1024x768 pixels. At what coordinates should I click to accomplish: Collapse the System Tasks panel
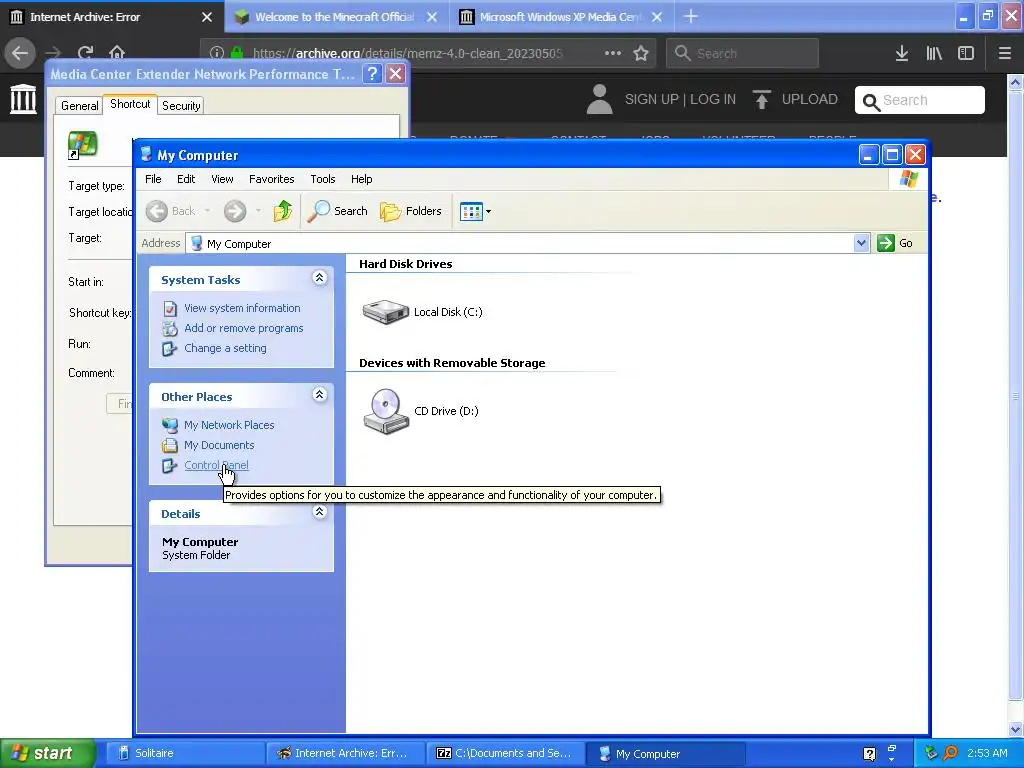319,278
